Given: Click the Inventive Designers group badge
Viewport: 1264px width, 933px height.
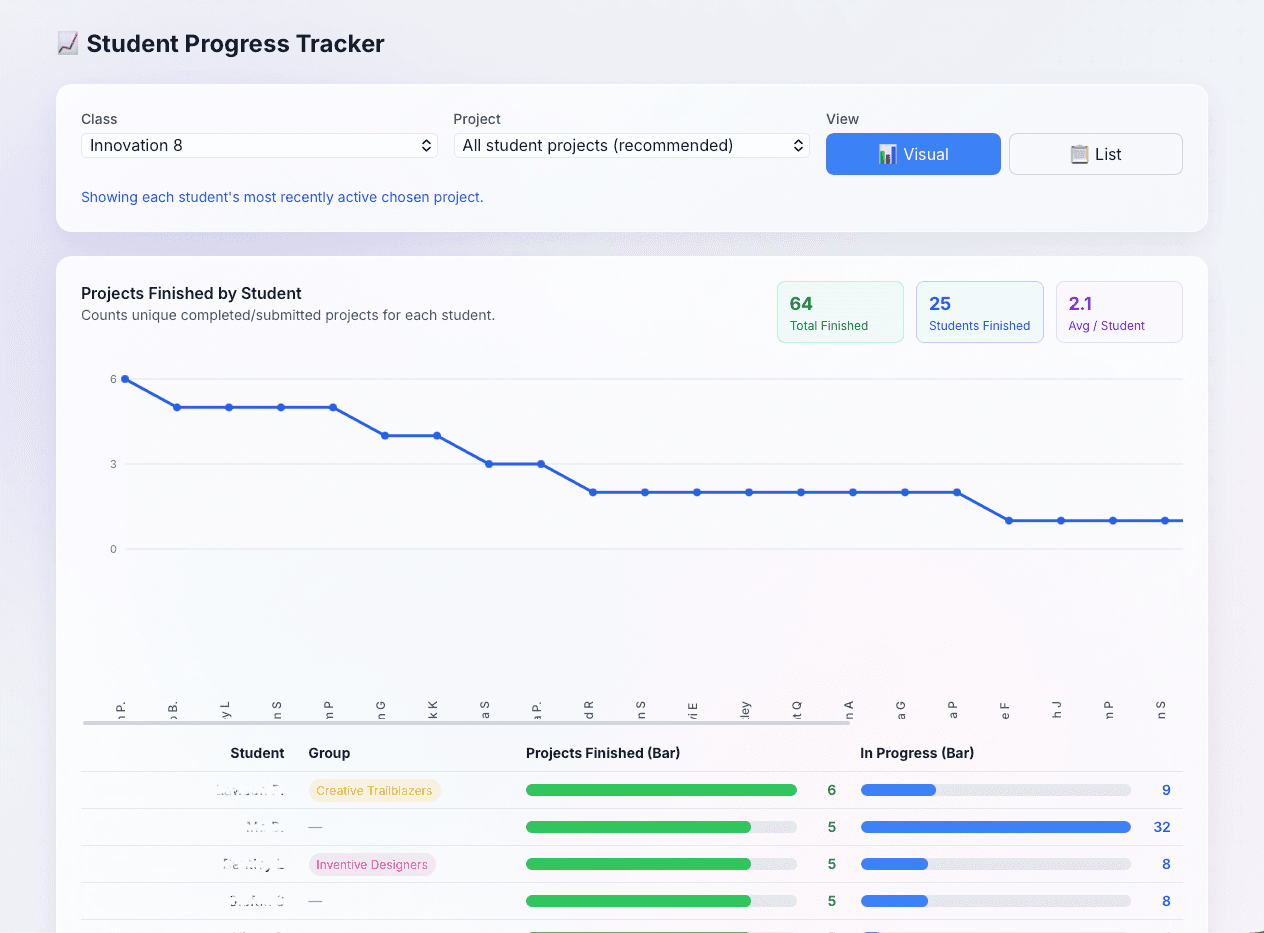Looking at the screenshot, I should pyautogui.click(x=371, y=864).
